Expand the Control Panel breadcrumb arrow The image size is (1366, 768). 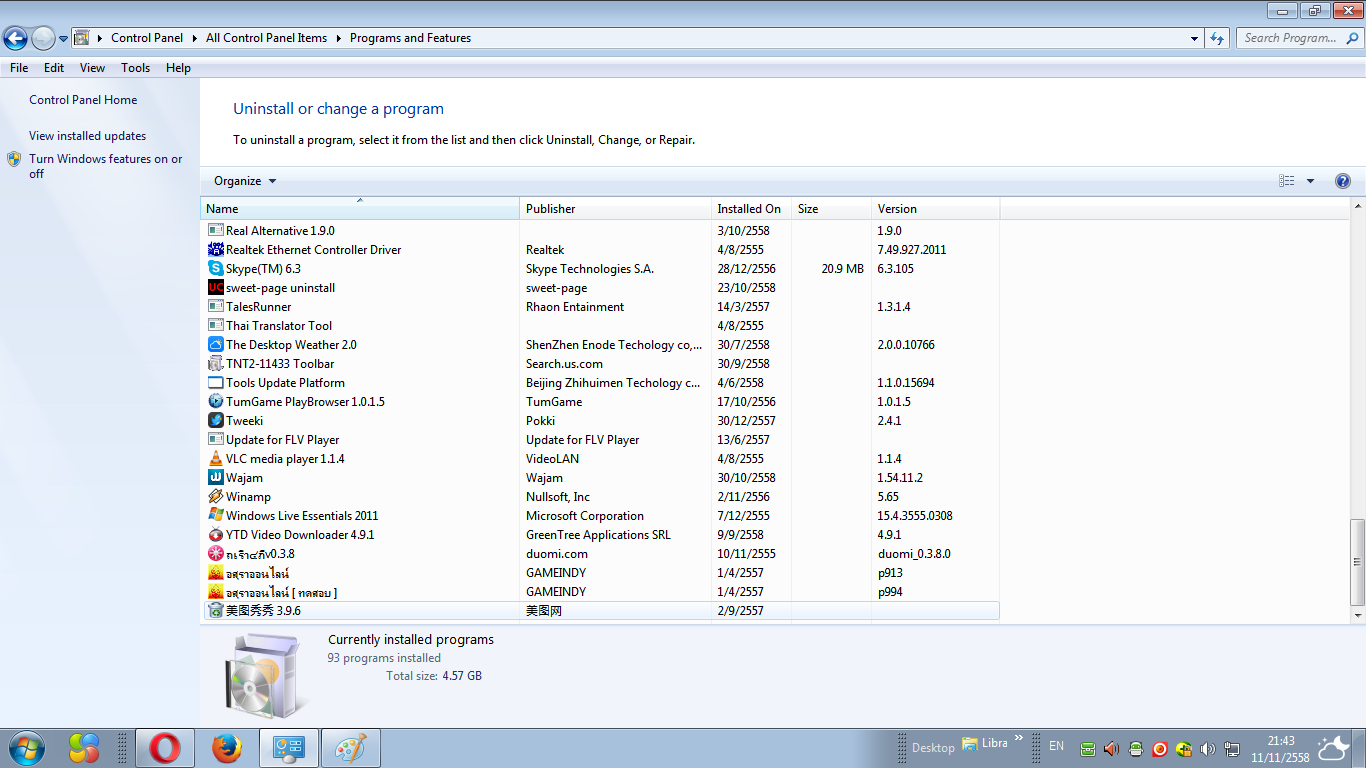click(x=194, y=38)
